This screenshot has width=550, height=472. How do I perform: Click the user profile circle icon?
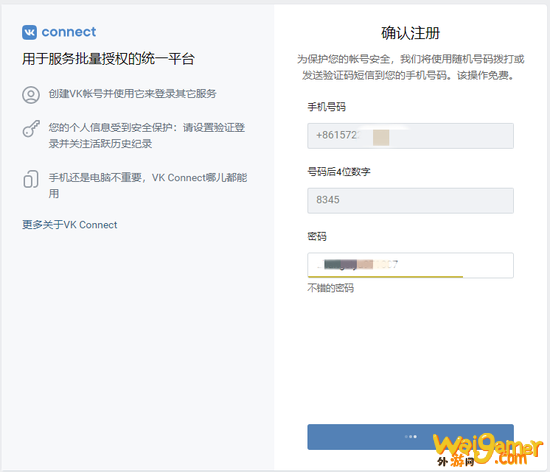[31, 95]
